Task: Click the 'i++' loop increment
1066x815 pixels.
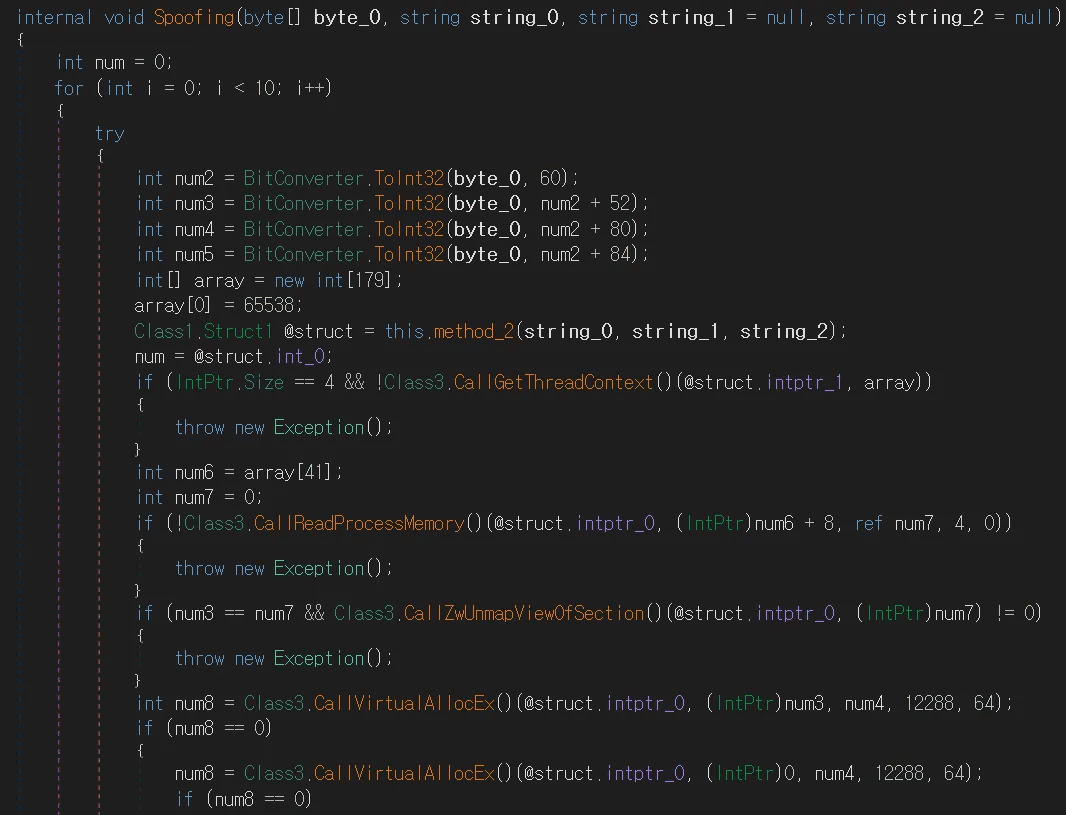Action: pyautogui.click(x=311, y=88)
